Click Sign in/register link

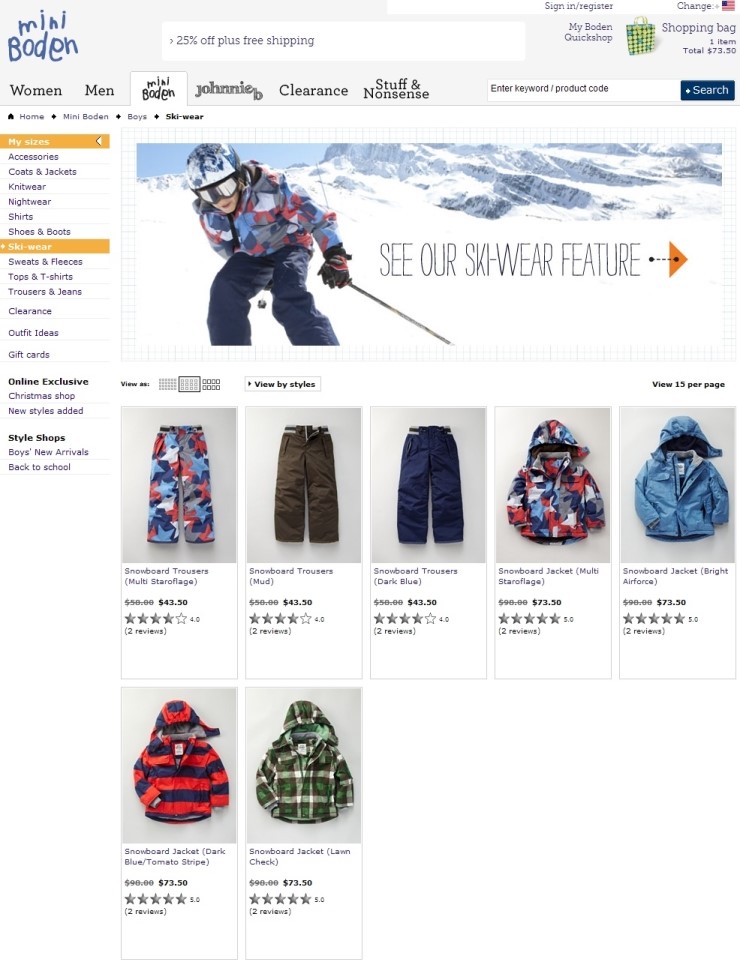coord(579,6)
